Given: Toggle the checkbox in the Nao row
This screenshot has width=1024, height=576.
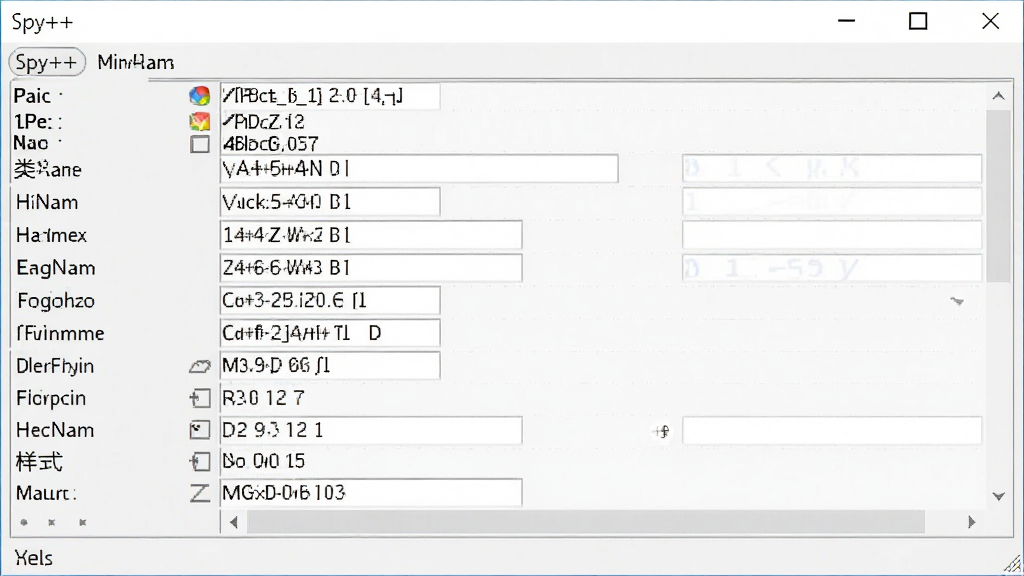Looking at the screenshot, I should pos(200,144).
